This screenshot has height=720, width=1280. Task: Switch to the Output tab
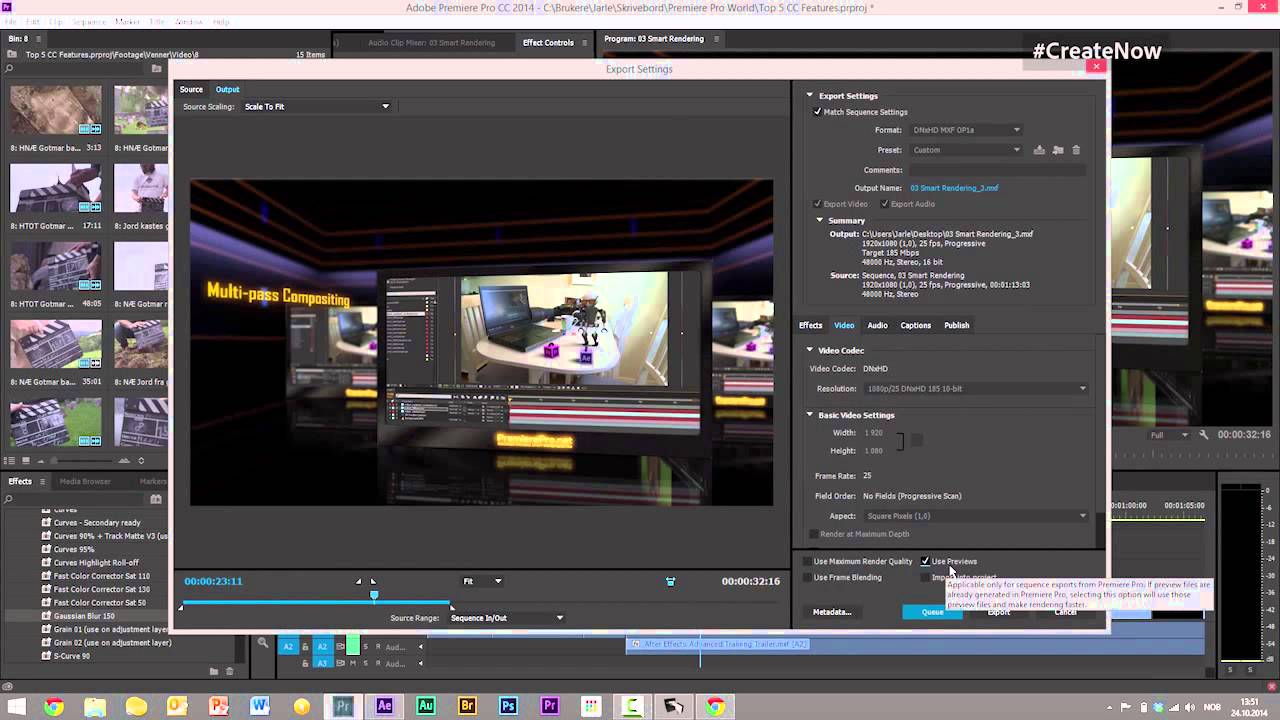[227, 90]
